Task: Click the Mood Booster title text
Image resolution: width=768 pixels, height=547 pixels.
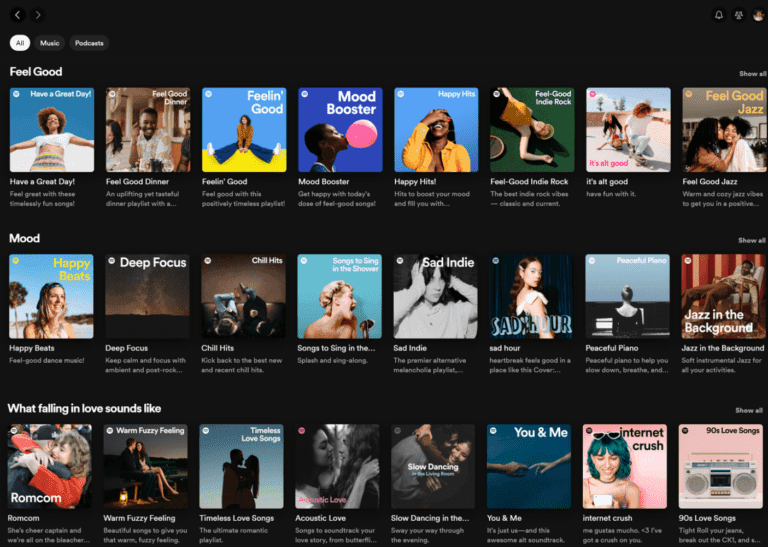Action: (x=324, y=182)
